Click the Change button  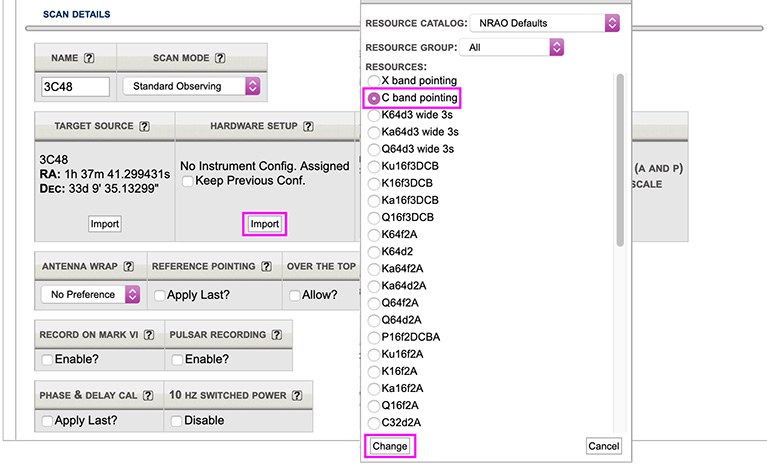(x=389, y=446)
